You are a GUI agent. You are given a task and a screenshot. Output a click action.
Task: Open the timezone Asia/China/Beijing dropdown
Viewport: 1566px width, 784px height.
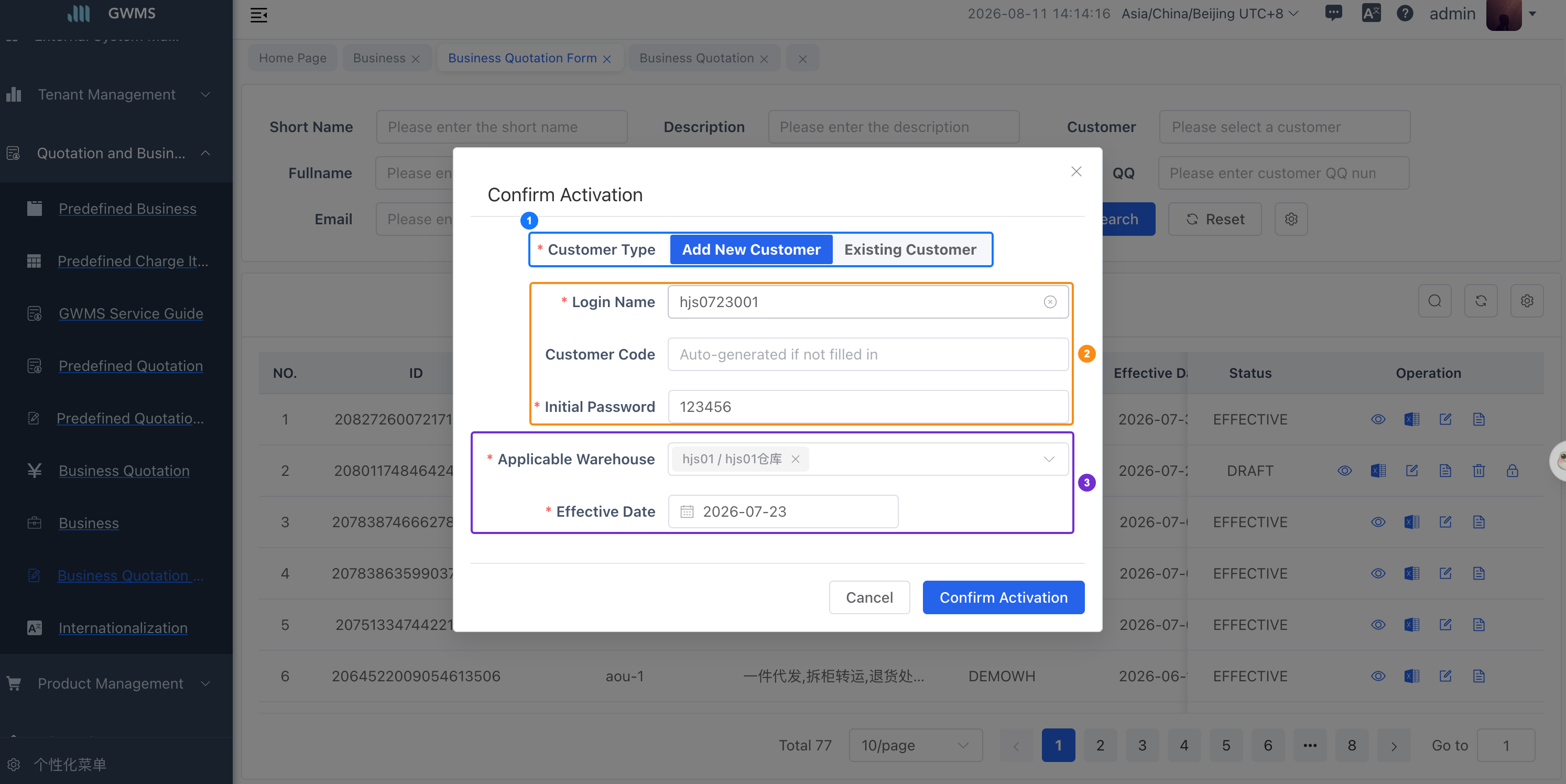click(x=1210, y=14)
